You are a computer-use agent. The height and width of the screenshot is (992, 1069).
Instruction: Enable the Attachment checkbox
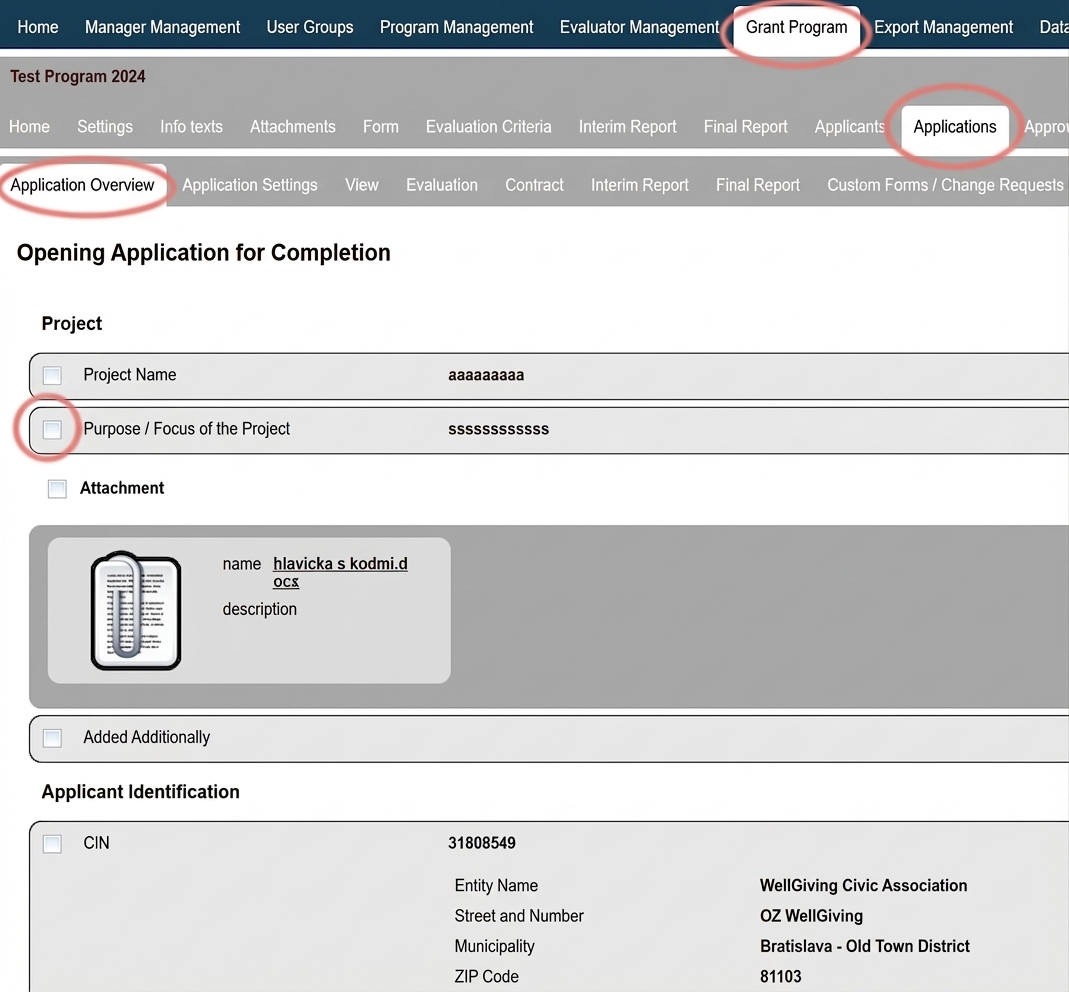pyautogui.click(x=57, y=489)
